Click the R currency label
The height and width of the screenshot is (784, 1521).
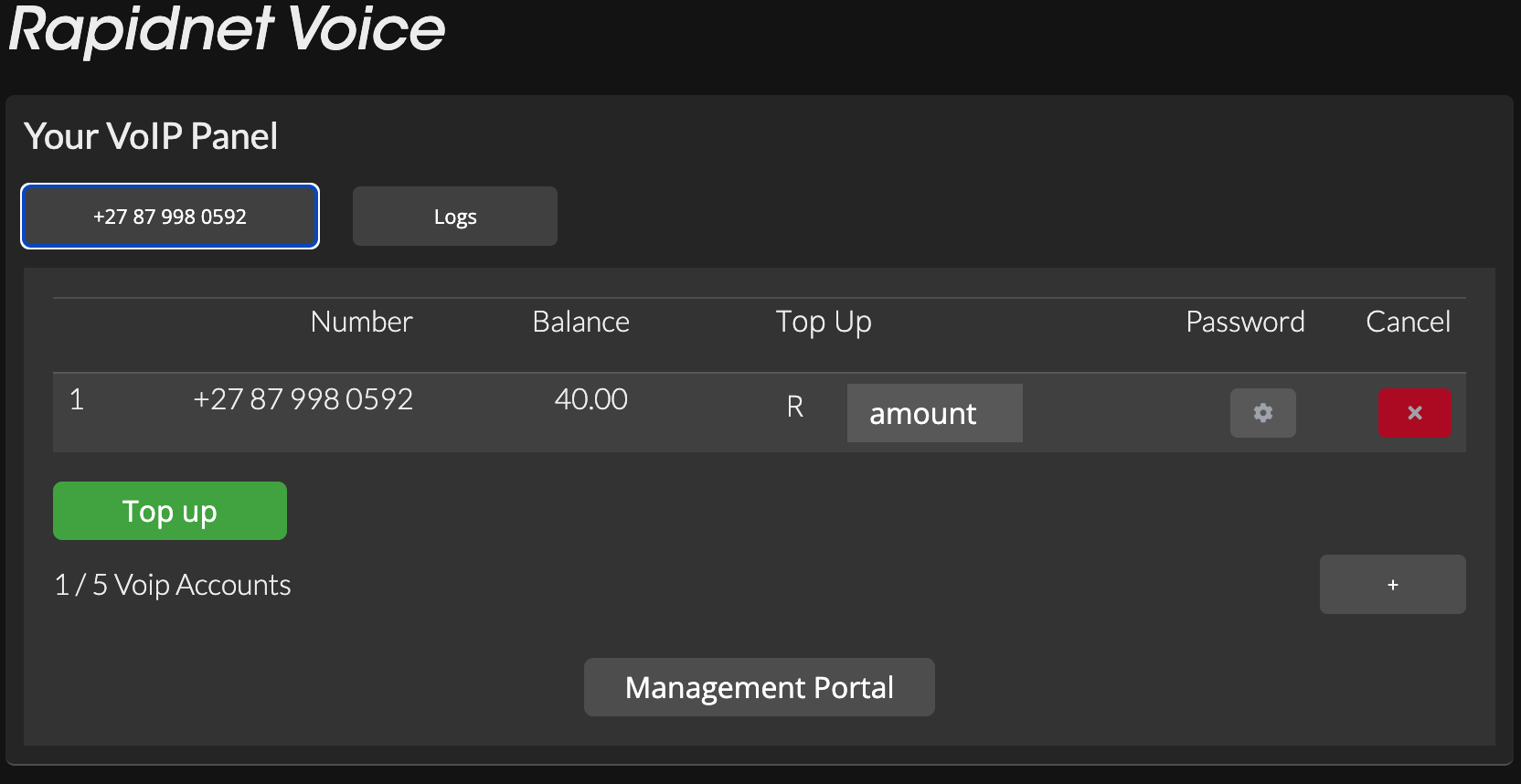[x=795, y=407]
